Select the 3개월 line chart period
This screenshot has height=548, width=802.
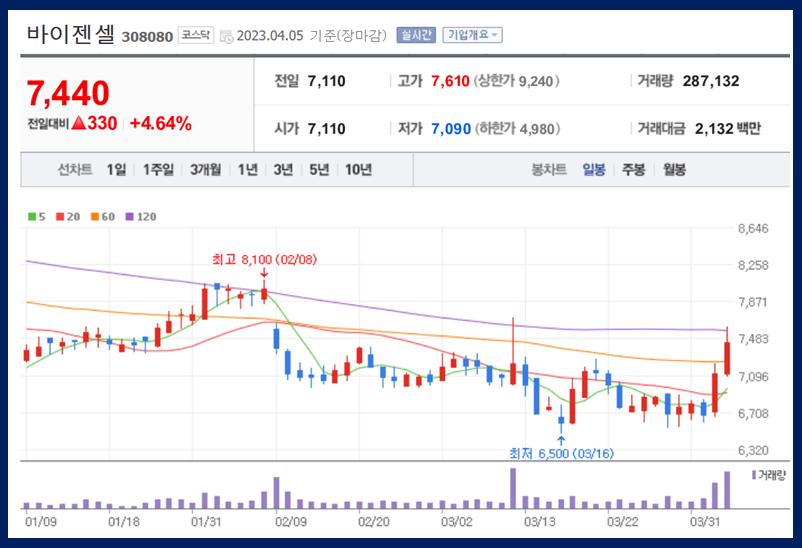pyautogui.click(x=206, y=169)
